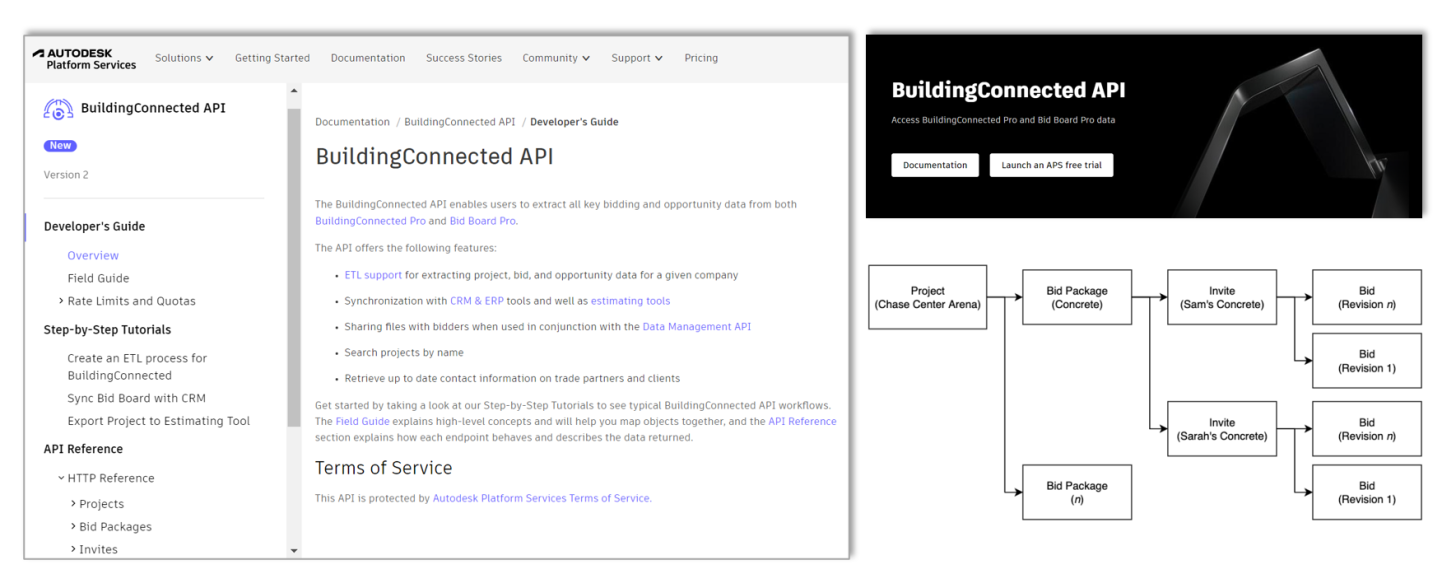Select Overview in Developer's Guide
Image resolution: width=1456 pixels, height=588 pixels.
click(x=93, y=256)
